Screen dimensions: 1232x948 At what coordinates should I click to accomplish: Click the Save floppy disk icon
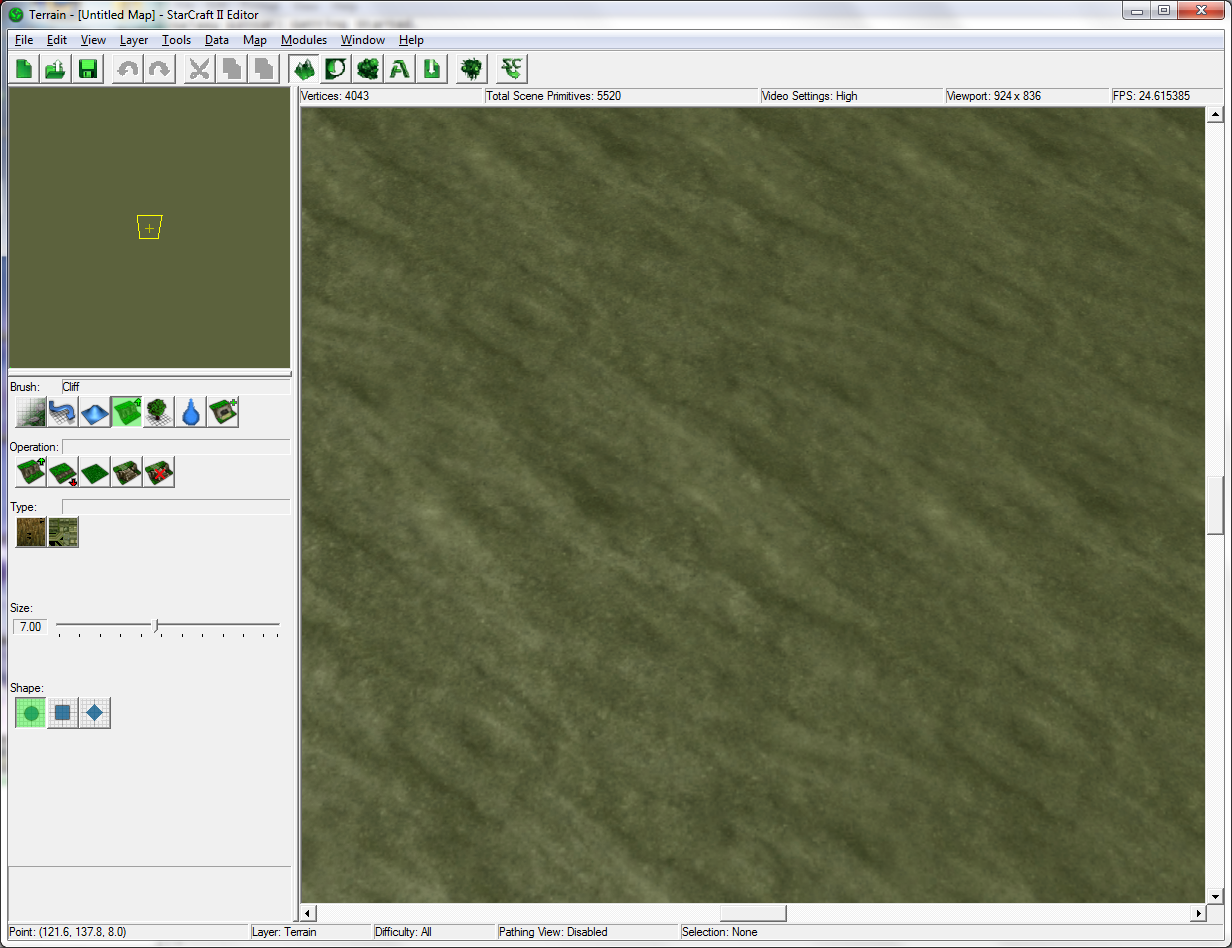pyautogui.click(x=88, y=69)
